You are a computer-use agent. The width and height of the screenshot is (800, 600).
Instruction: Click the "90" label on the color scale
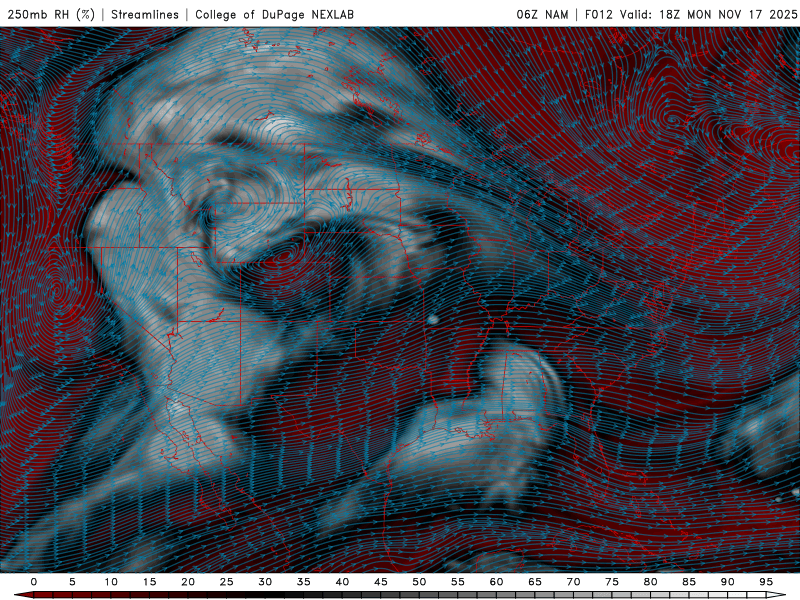(727, 582)
